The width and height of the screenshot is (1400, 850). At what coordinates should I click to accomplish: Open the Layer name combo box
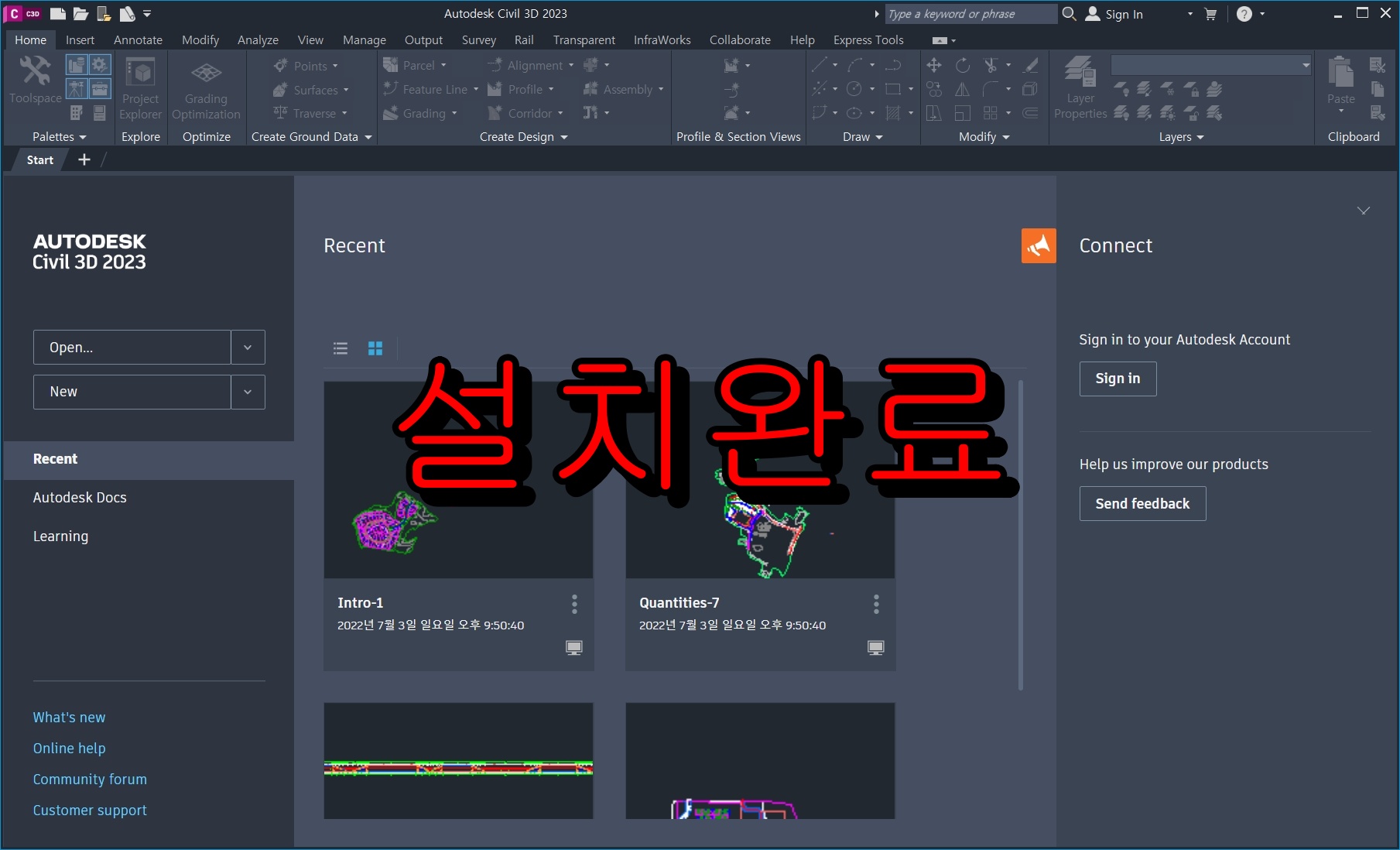tap(1211, 65)
